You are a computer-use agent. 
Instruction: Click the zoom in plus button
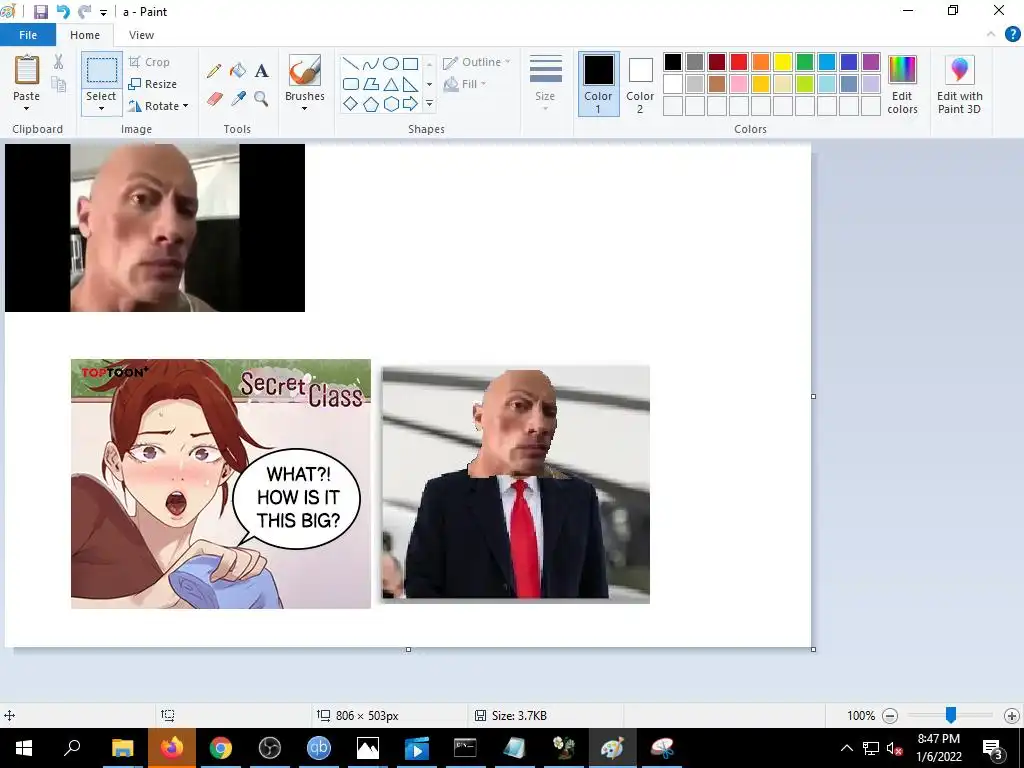click(x=1011, y=716)
